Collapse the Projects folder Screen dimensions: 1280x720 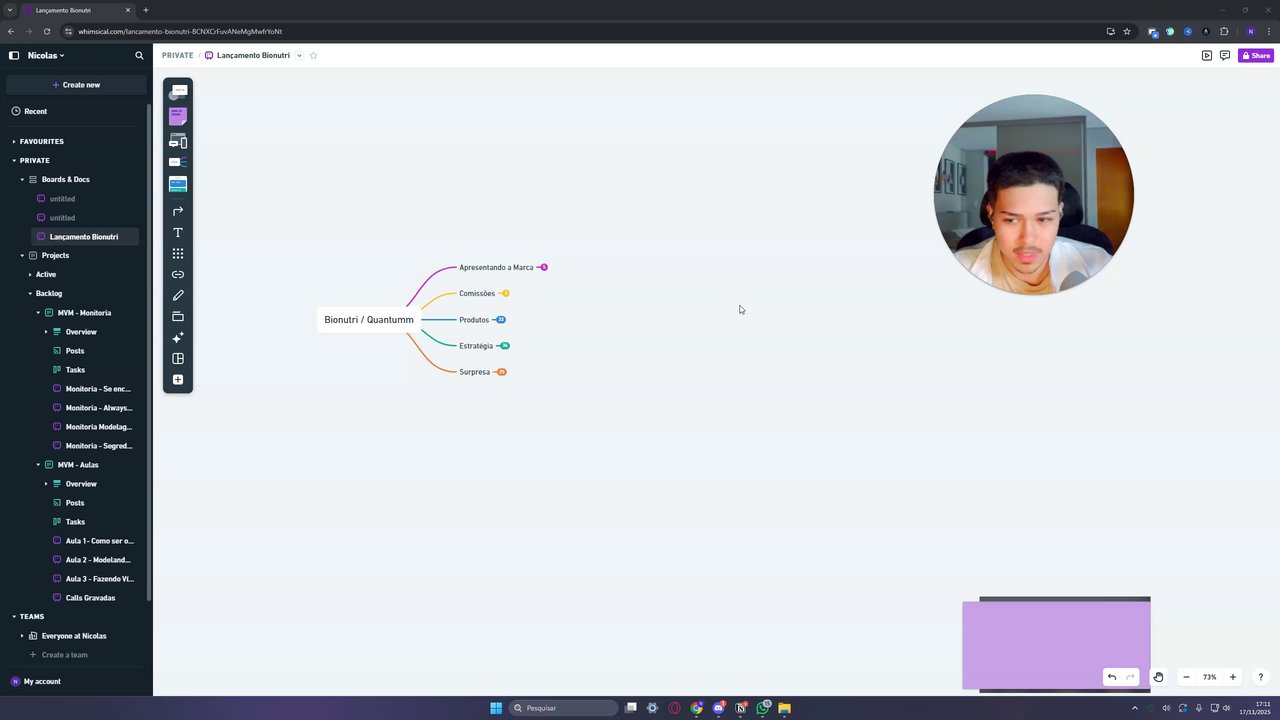tap(22, 256)
